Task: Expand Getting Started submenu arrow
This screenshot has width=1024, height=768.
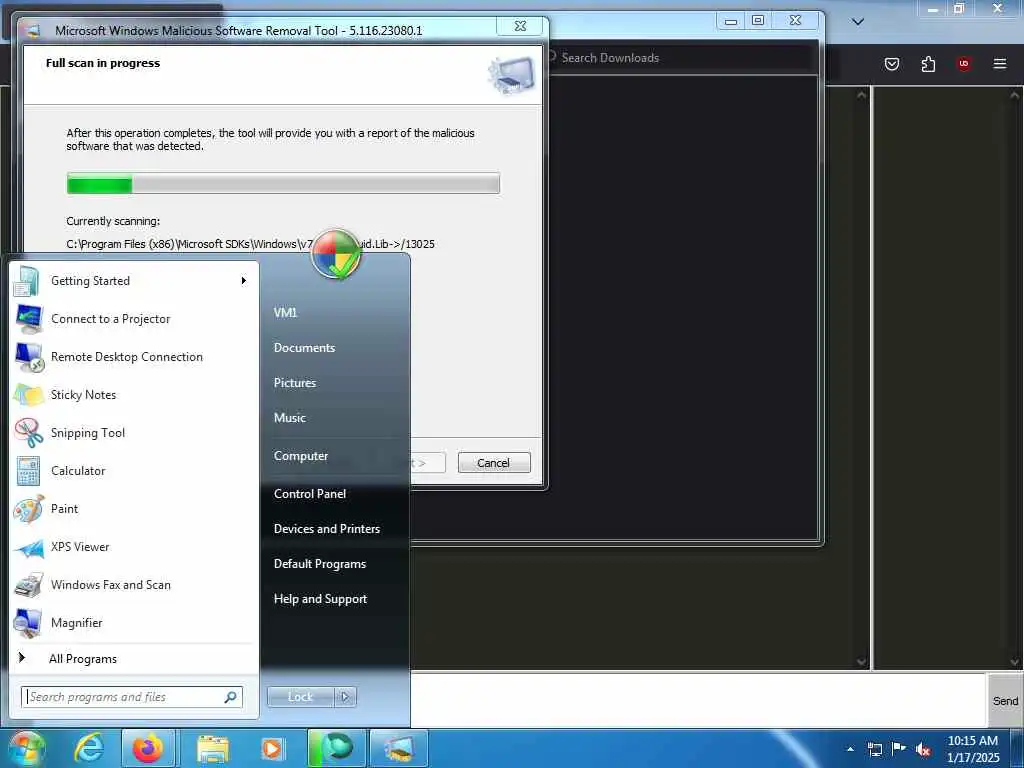Action: (243, 281)
